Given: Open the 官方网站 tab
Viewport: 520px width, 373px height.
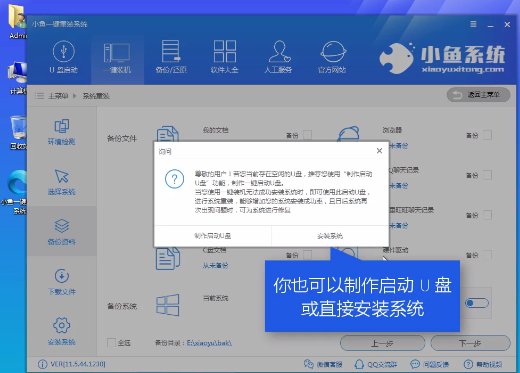Looking at the screenshot, I should 332,57.
